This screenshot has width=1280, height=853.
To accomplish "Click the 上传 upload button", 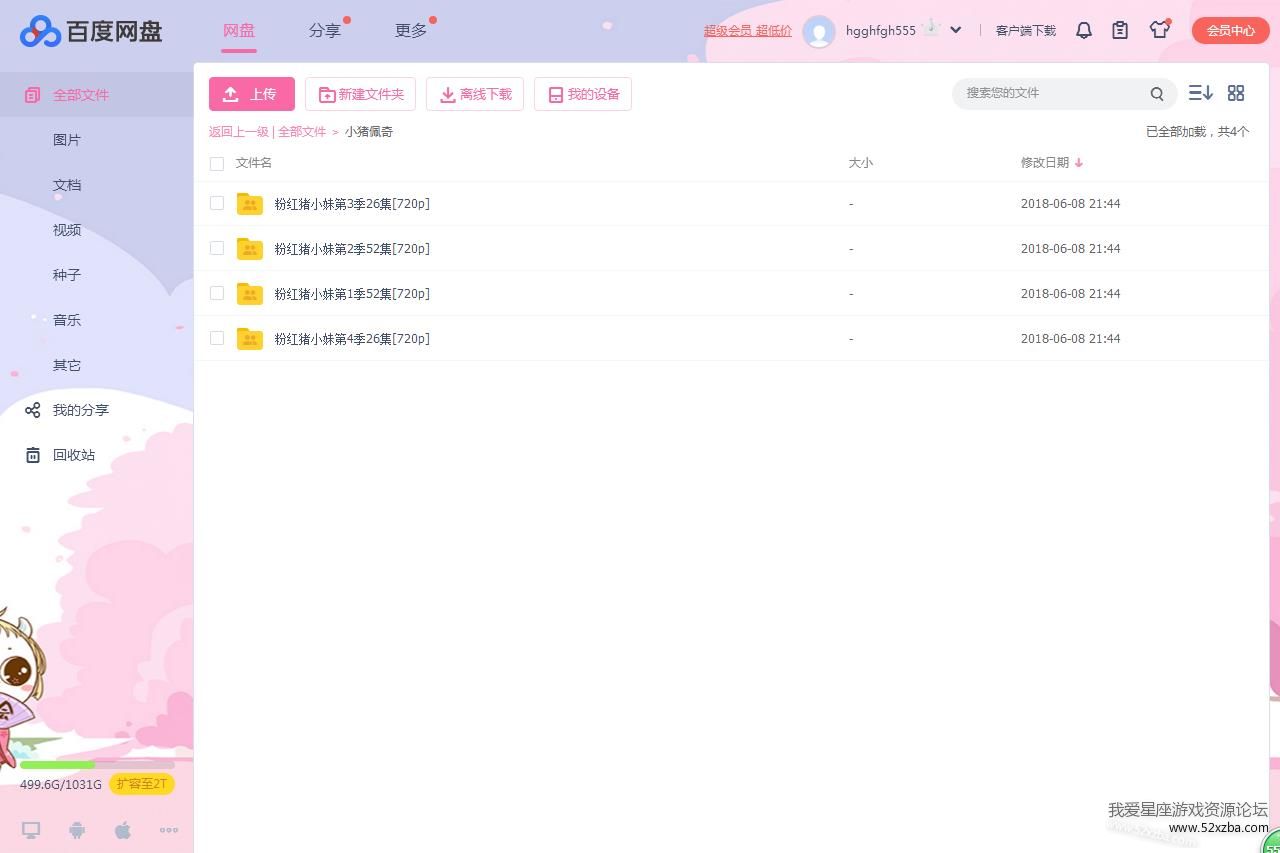I will (x=252, y=94).
